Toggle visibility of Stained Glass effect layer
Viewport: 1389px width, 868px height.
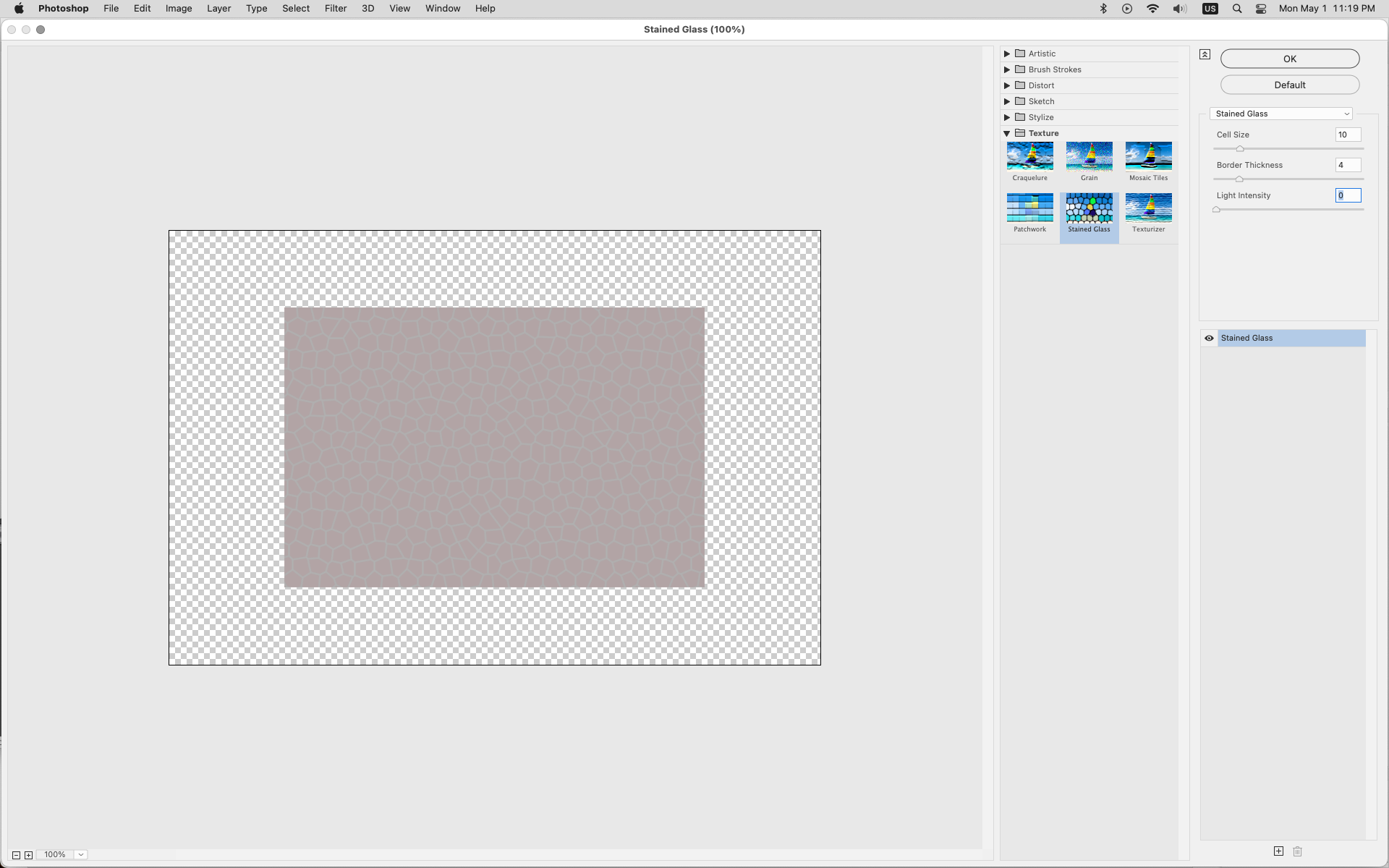pos(1209,338)
